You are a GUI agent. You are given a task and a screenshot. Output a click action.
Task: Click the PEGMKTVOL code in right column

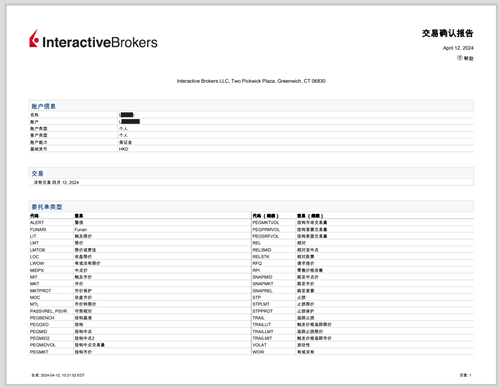coord(266,222)
